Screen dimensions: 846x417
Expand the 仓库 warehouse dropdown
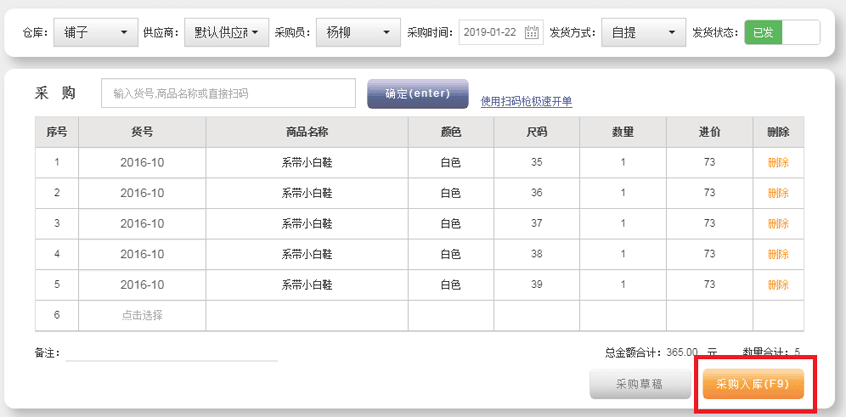95,33
